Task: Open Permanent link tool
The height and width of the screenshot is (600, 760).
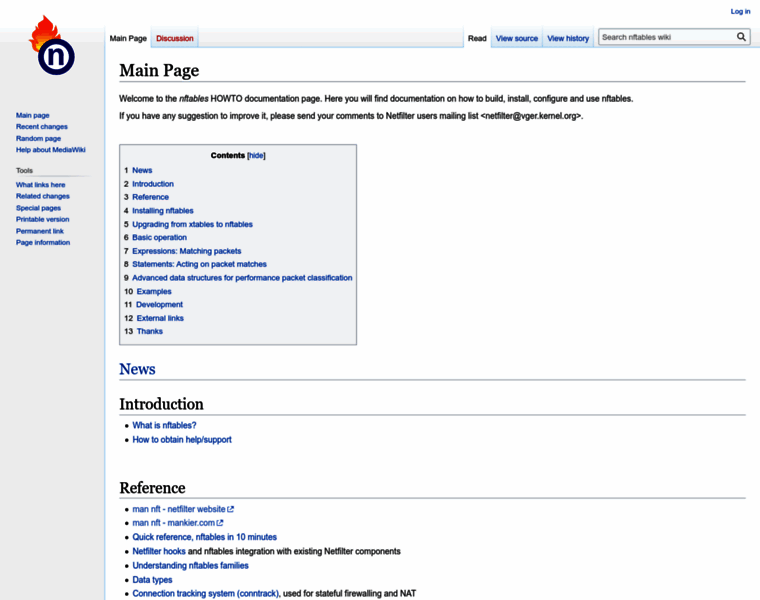Action: pos(40,231)
